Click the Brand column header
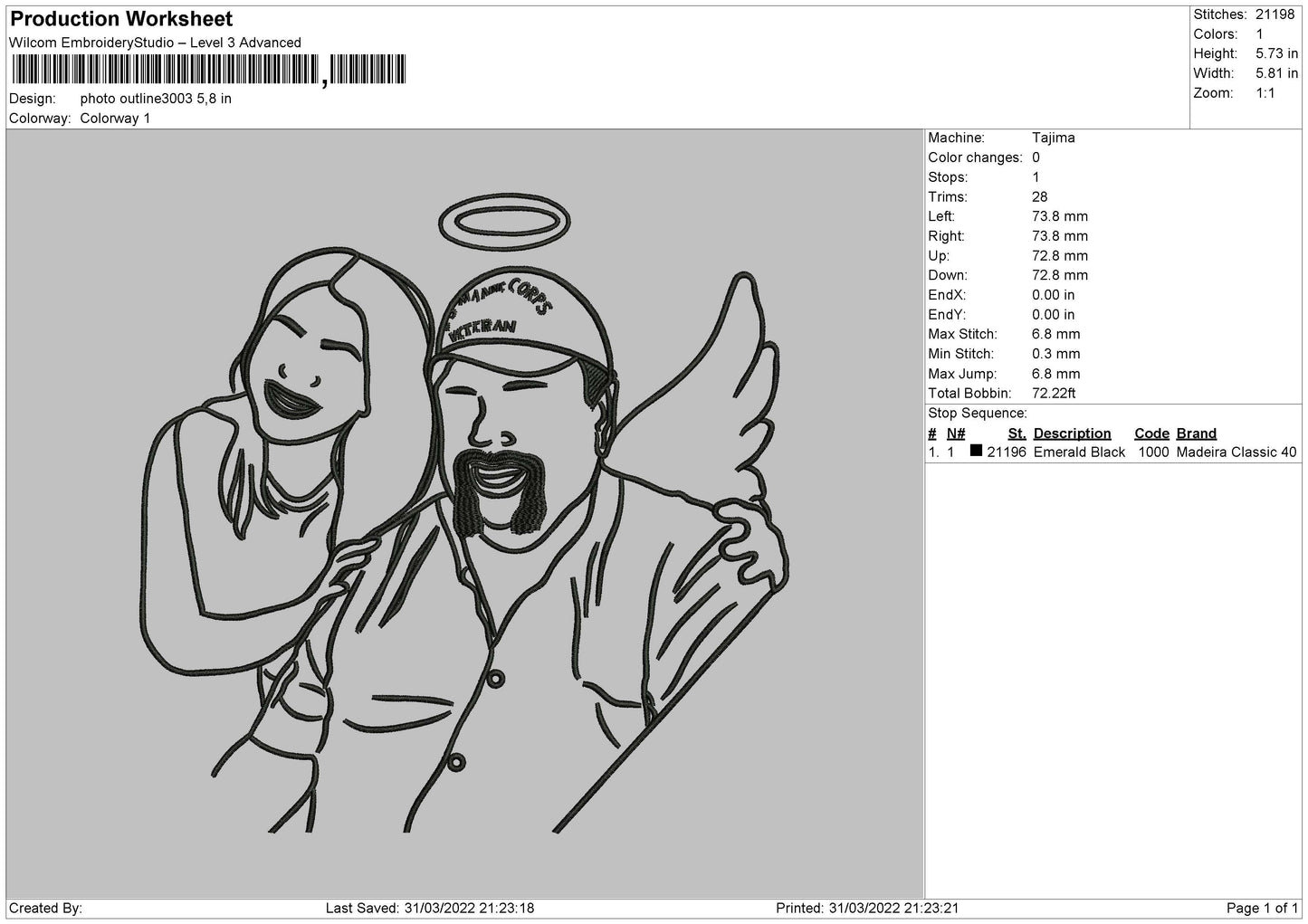The height and width of the screenshot is (924, 1308). coord(1196,433)
